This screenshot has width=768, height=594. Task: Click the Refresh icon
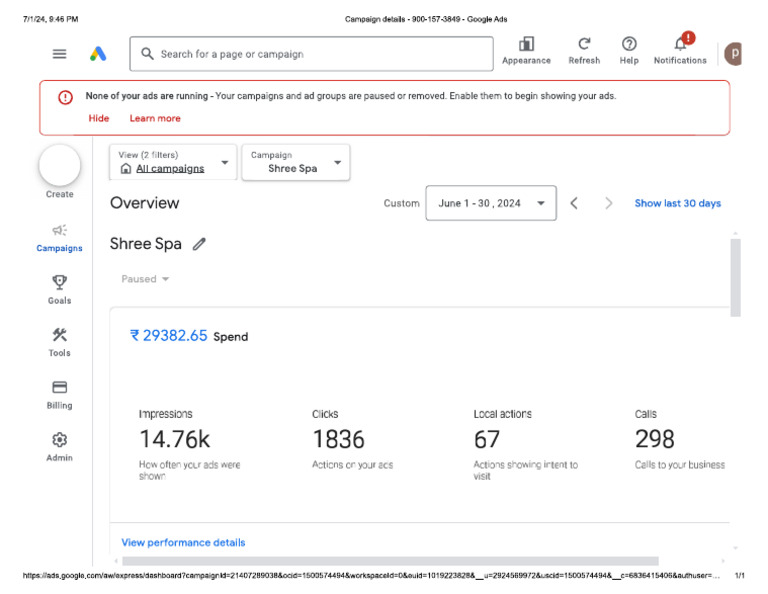(584, 45)
